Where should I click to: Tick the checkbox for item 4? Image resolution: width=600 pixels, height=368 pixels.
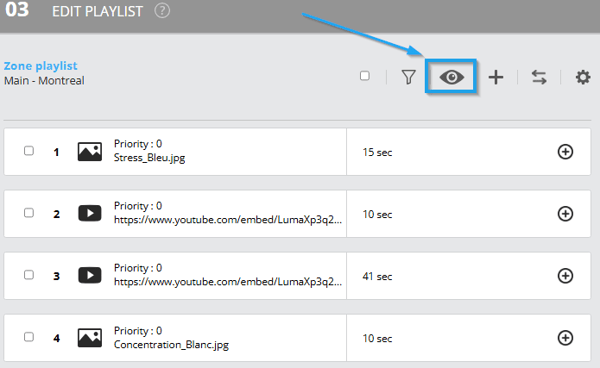[x=29, y=337]
